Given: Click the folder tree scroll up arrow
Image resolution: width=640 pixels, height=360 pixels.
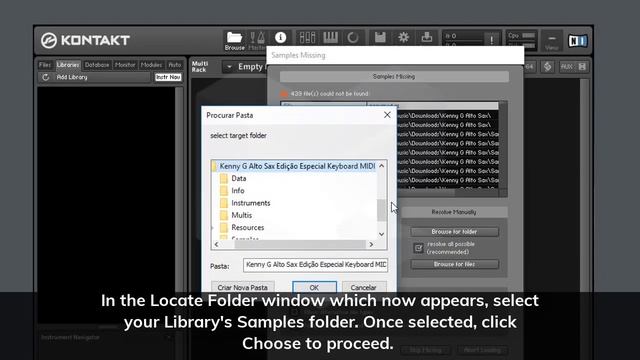Looking at the screenshot, I should [382, 166].
